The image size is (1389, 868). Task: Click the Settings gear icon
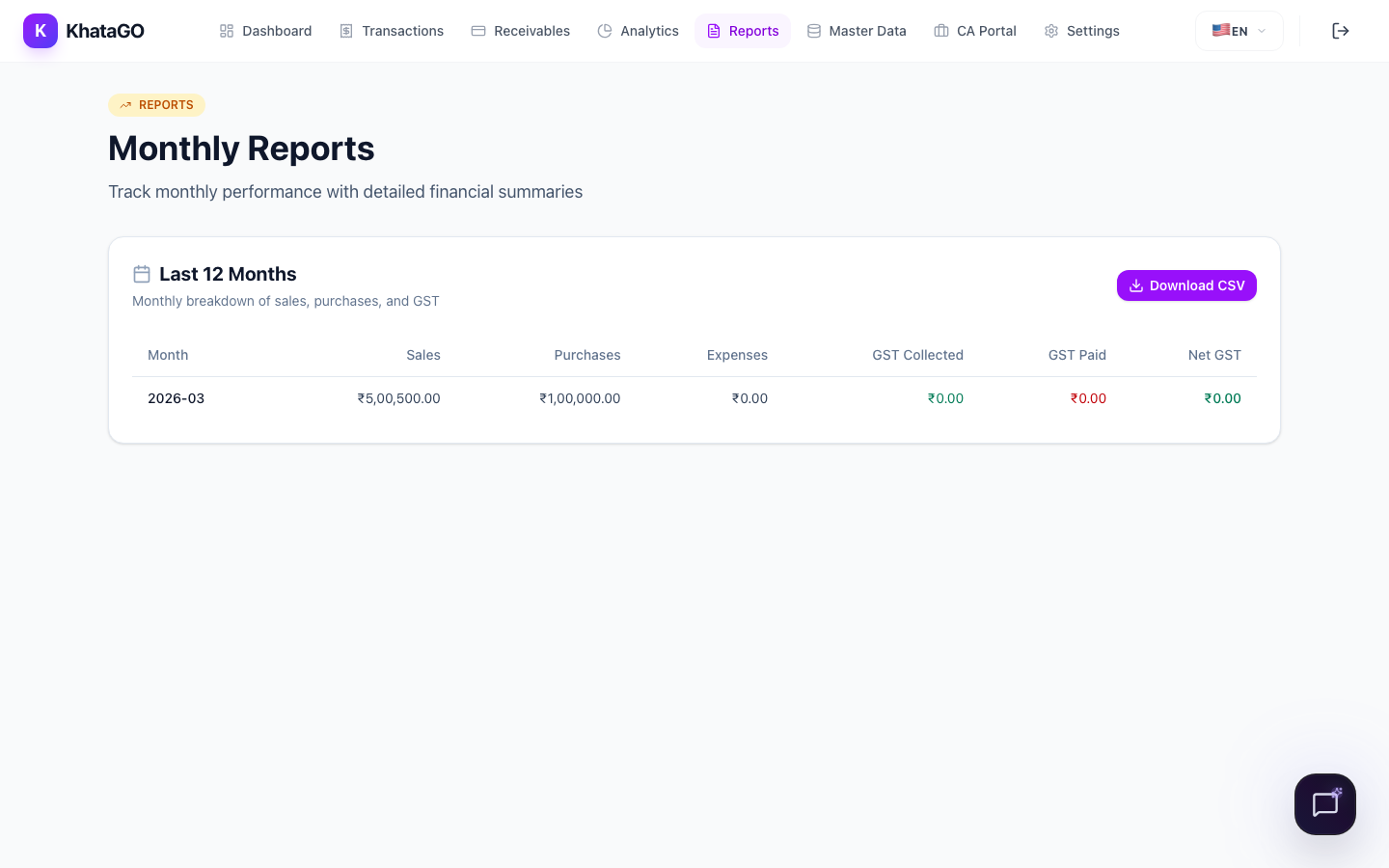[x=1051, y=31]
